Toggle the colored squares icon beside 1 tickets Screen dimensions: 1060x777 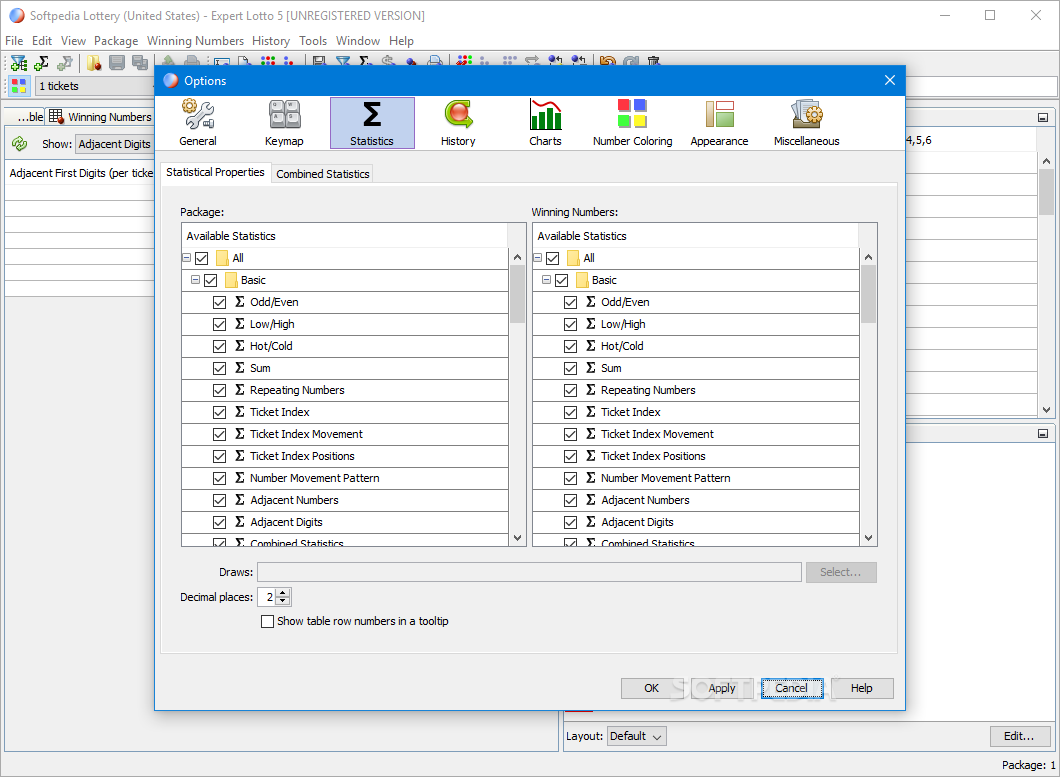[x=19, y=86]
